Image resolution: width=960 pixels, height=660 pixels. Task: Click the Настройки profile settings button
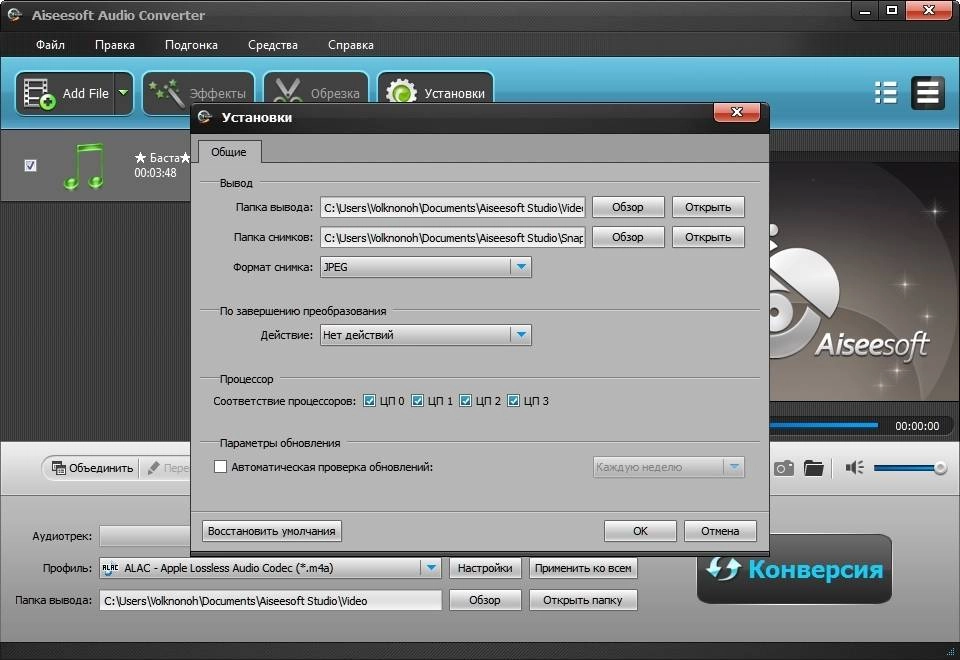click(x=485, y=568)
